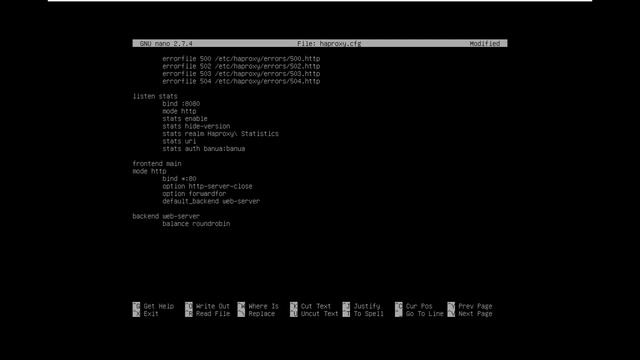640x360 pixels.
Task: Click the 'option forwardfor' line
Action: tap(194, 194)
